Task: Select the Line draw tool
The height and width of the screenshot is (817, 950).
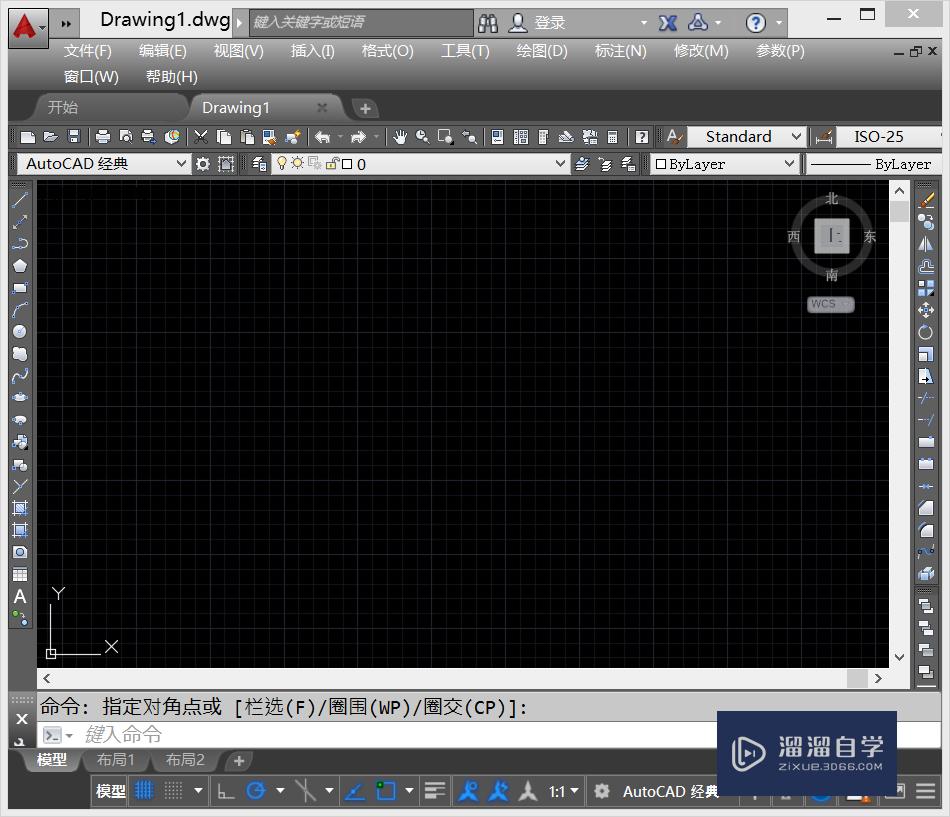Action: coord(20,200)
